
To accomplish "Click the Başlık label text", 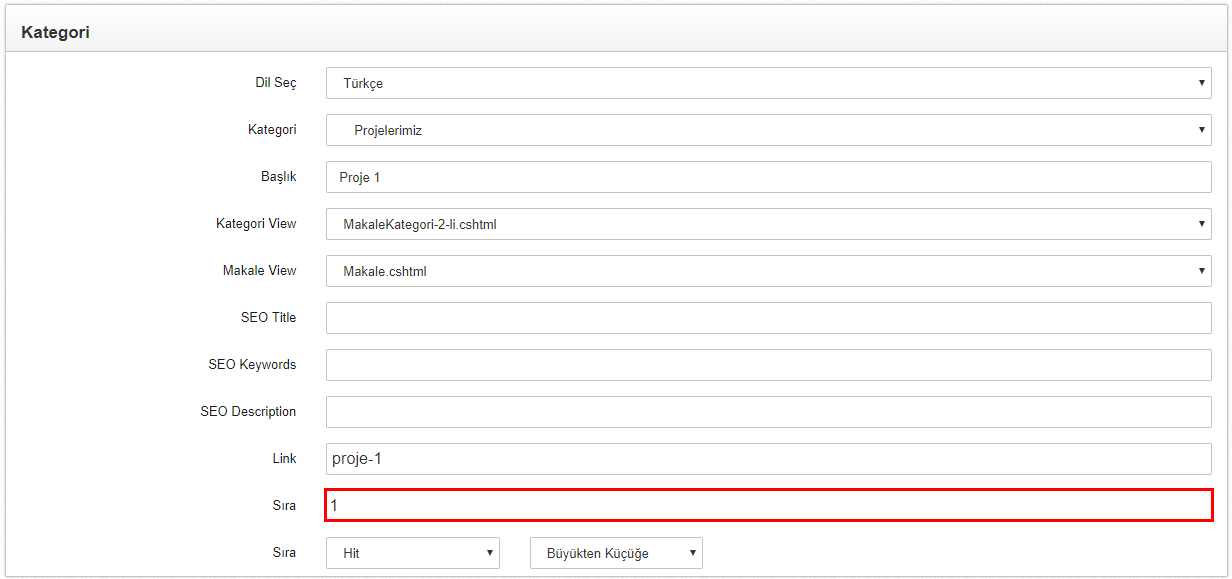I will coord(279,176).
